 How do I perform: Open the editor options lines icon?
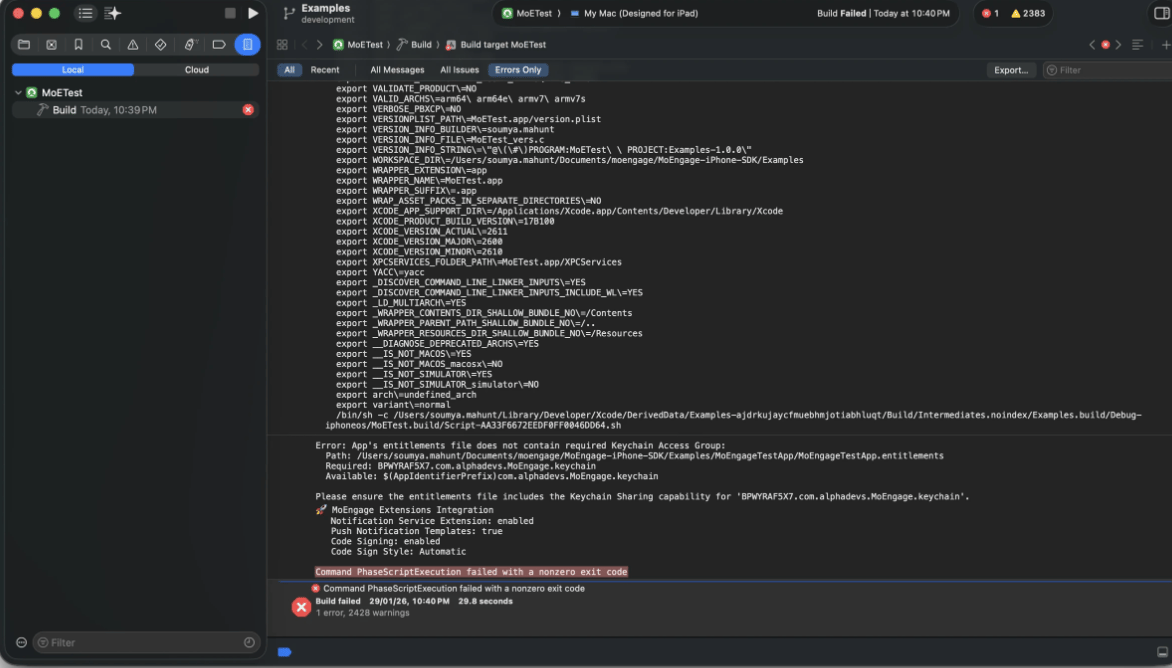[x=1137, y=45]
